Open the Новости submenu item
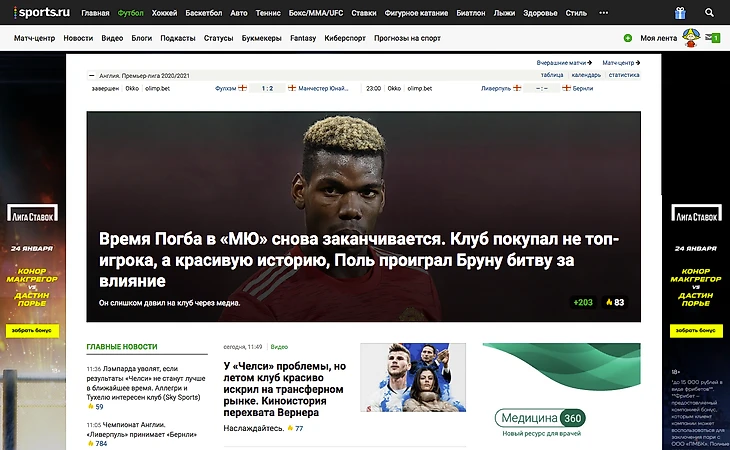This screenshot has width=730, height=450. [x=78, y=38]
